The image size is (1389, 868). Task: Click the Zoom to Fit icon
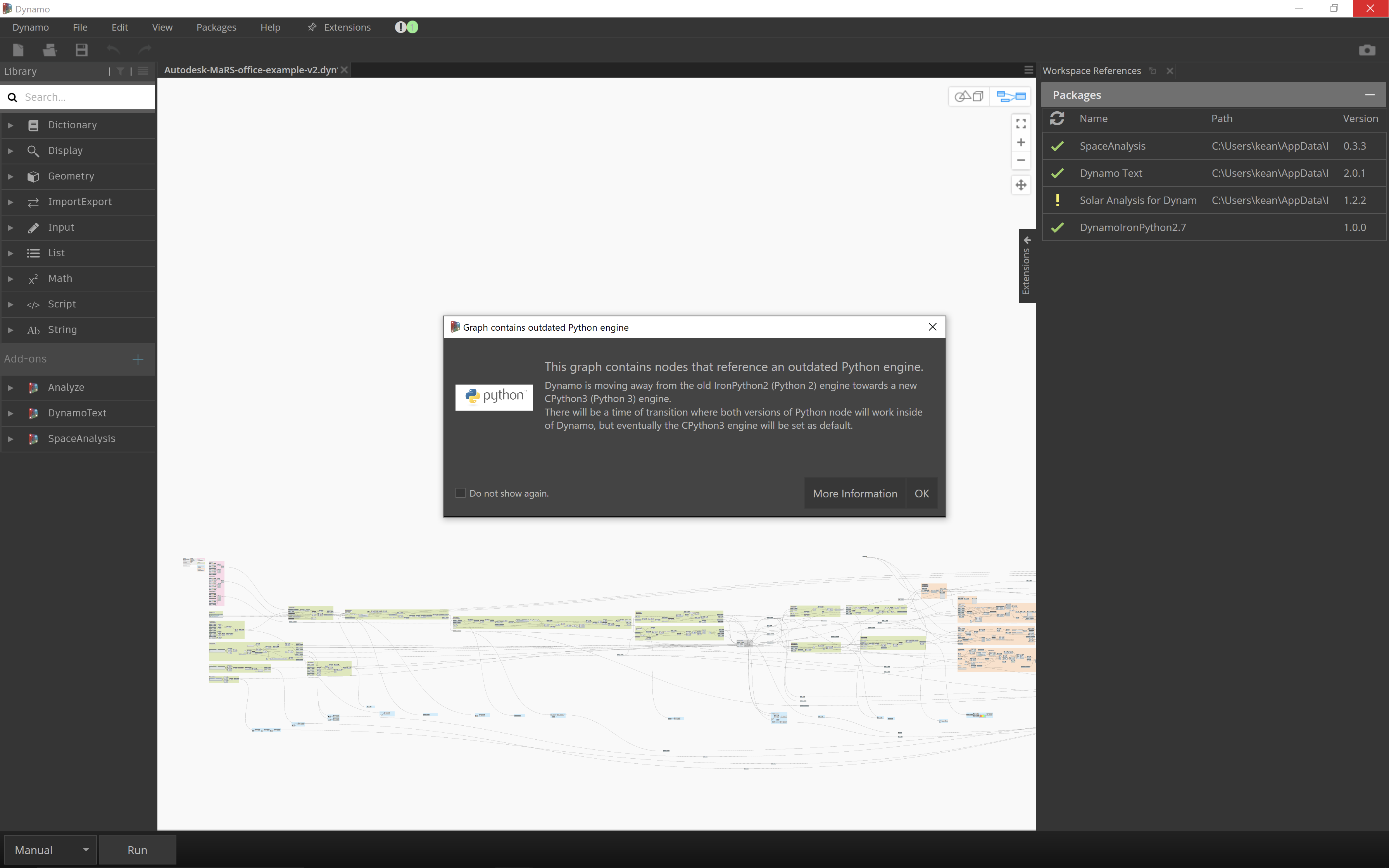1020,124
